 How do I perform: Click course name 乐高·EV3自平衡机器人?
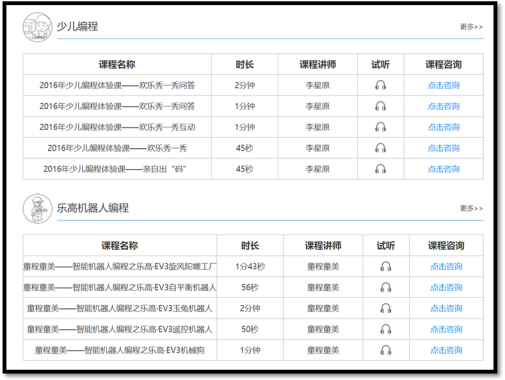120,287
